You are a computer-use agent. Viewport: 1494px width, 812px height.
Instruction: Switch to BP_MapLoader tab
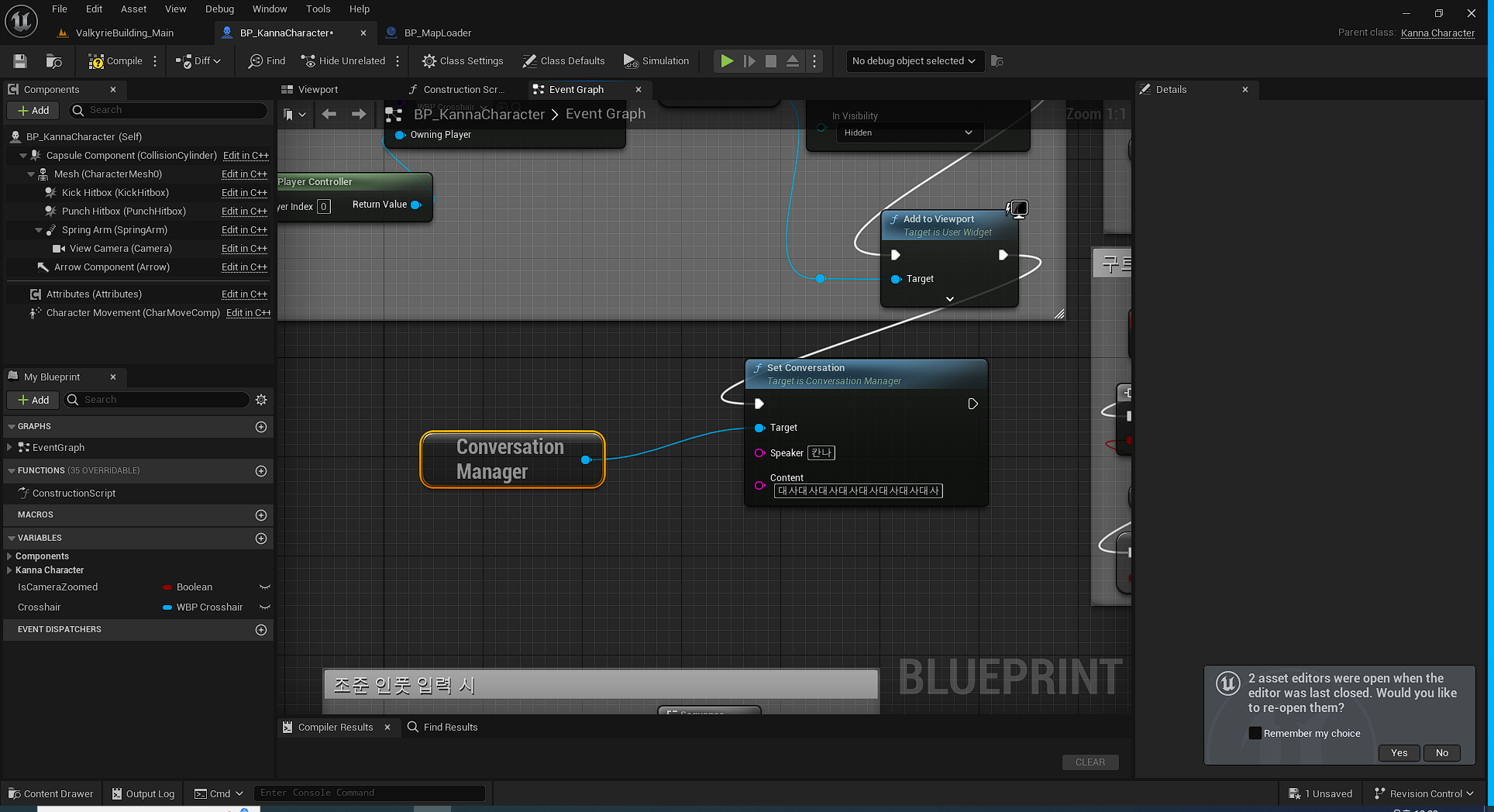coord(438,33)
